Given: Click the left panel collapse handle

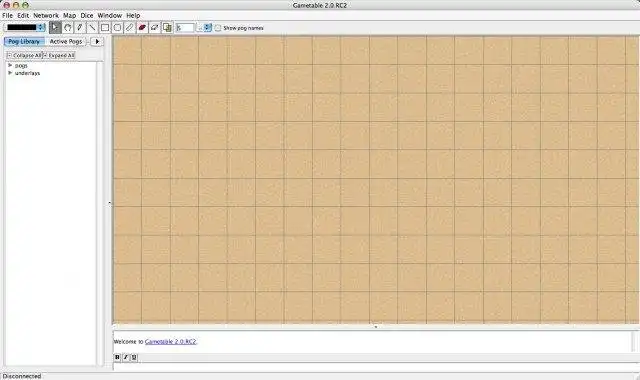Looking at the screenshot, I should [109, 203].
